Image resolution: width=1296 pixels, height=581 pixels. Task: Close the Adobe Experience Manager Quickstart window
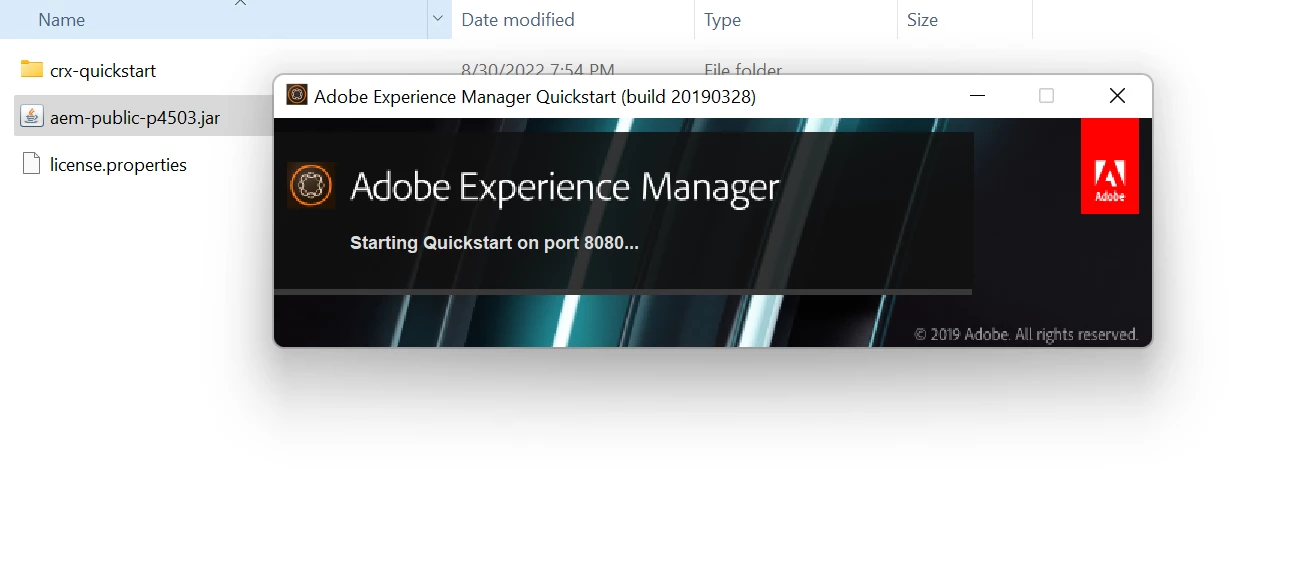[1117, 96]
